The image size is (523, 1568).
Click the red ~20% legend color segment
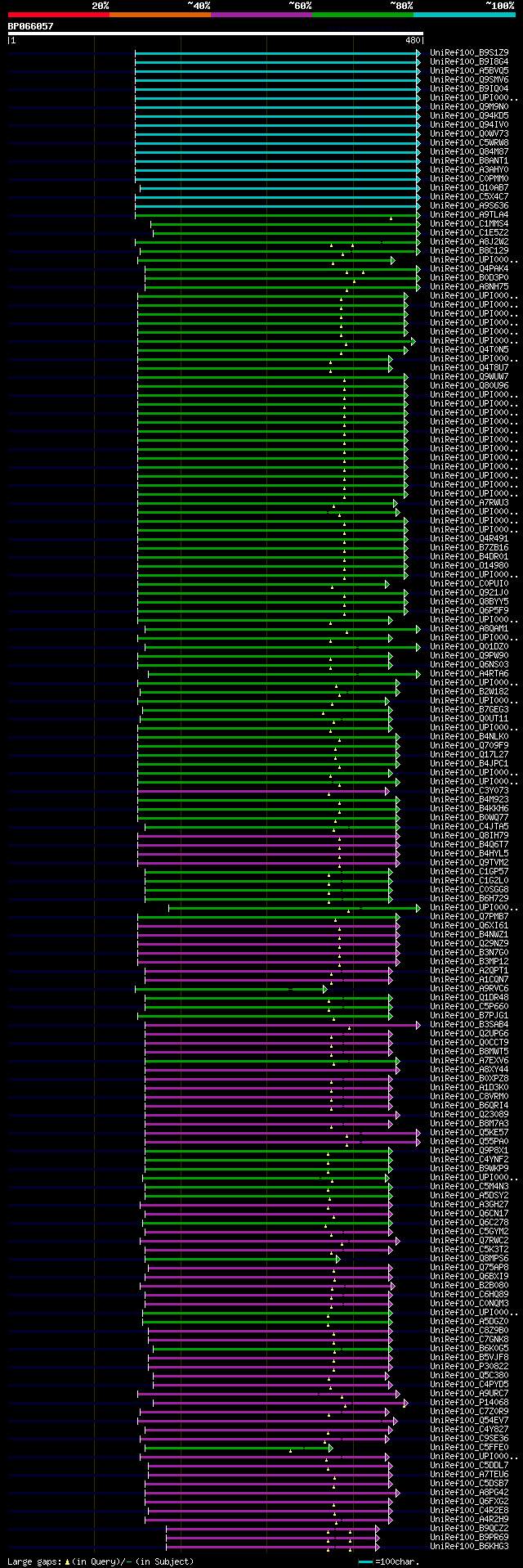[x=59, y=14]
